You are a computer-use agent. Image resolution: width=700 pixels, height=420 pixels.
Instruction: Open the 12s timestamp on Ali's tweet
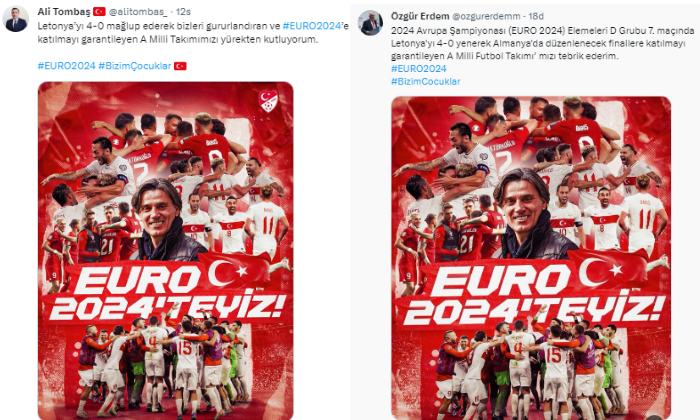(x=183, y=12)
